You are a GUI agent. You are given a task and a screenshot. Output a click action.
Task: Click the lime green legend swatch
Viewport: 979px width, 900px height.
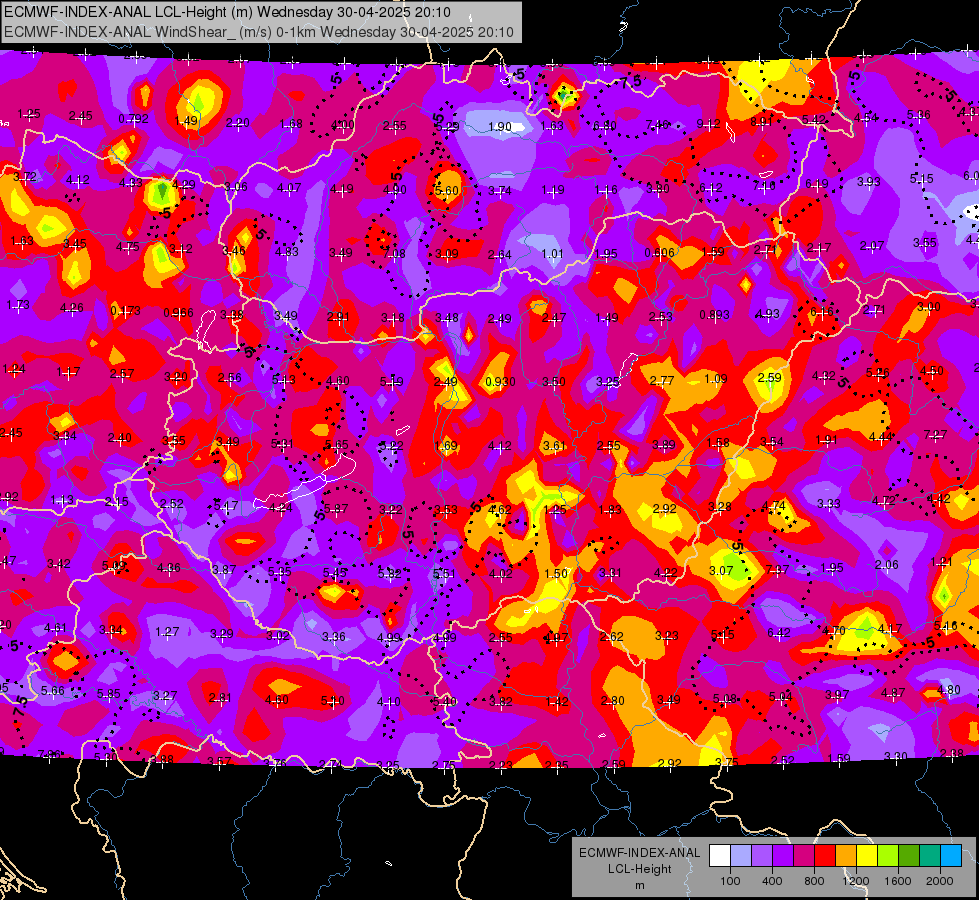pos(888,856)
